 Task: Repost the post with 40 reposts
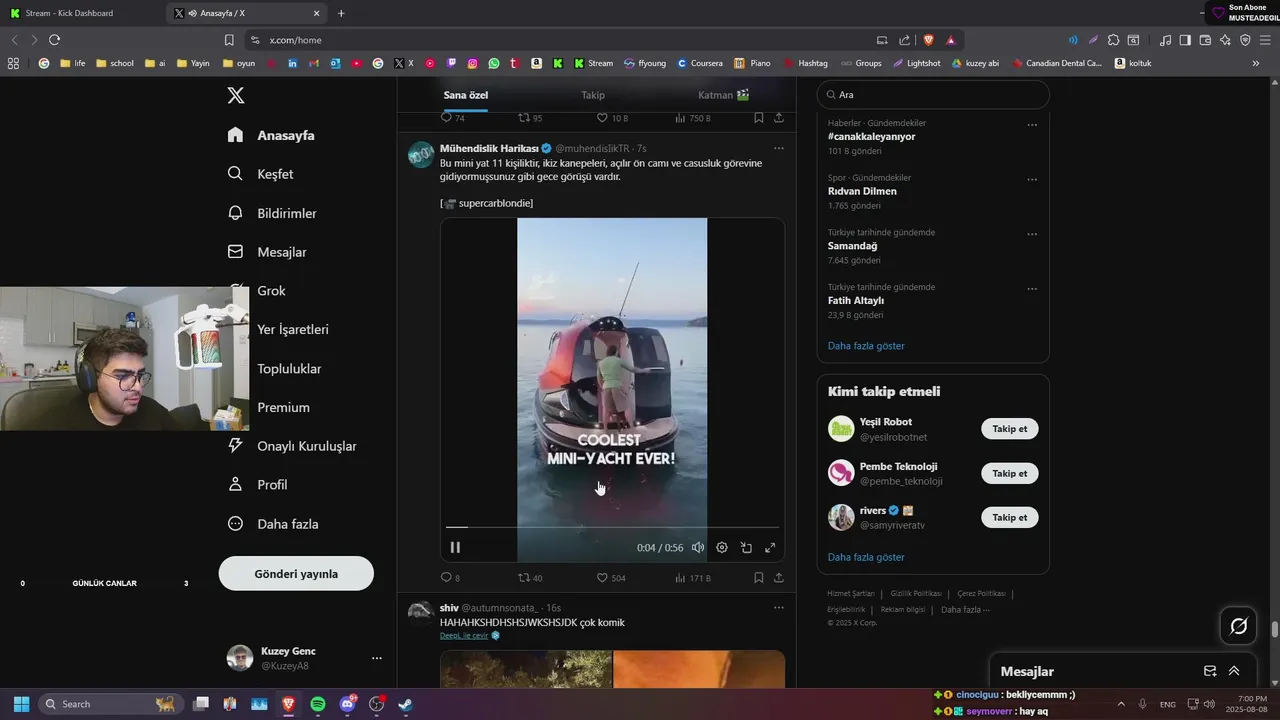tap(530, 578)
